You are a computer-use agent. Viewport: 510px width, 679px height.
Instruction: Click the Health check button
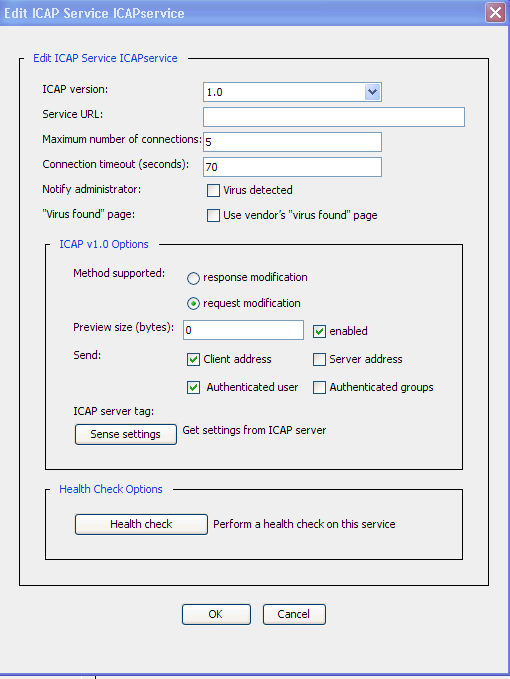141,524
